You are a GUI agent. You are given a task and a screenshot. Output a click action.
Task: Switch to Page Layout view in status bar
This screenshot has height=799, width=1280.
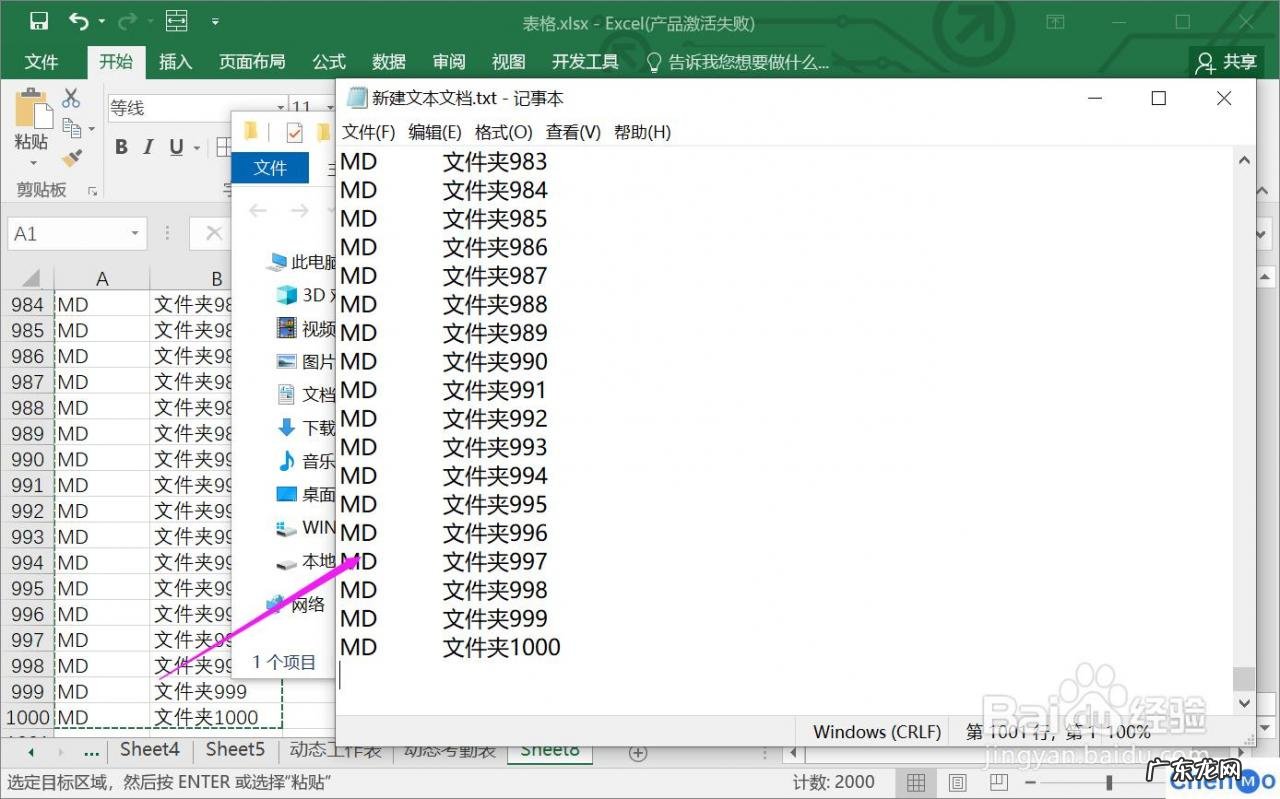957,782
